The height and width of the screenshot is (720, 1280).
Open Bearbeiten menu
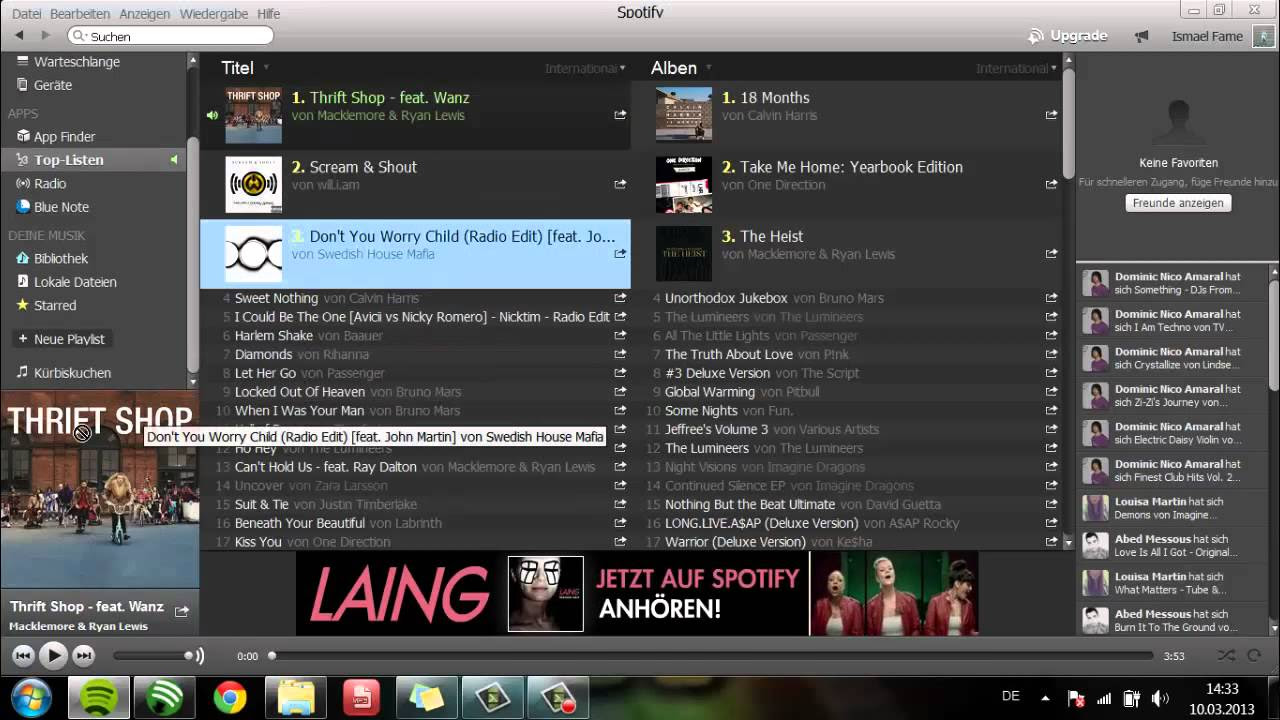point(80,14)
